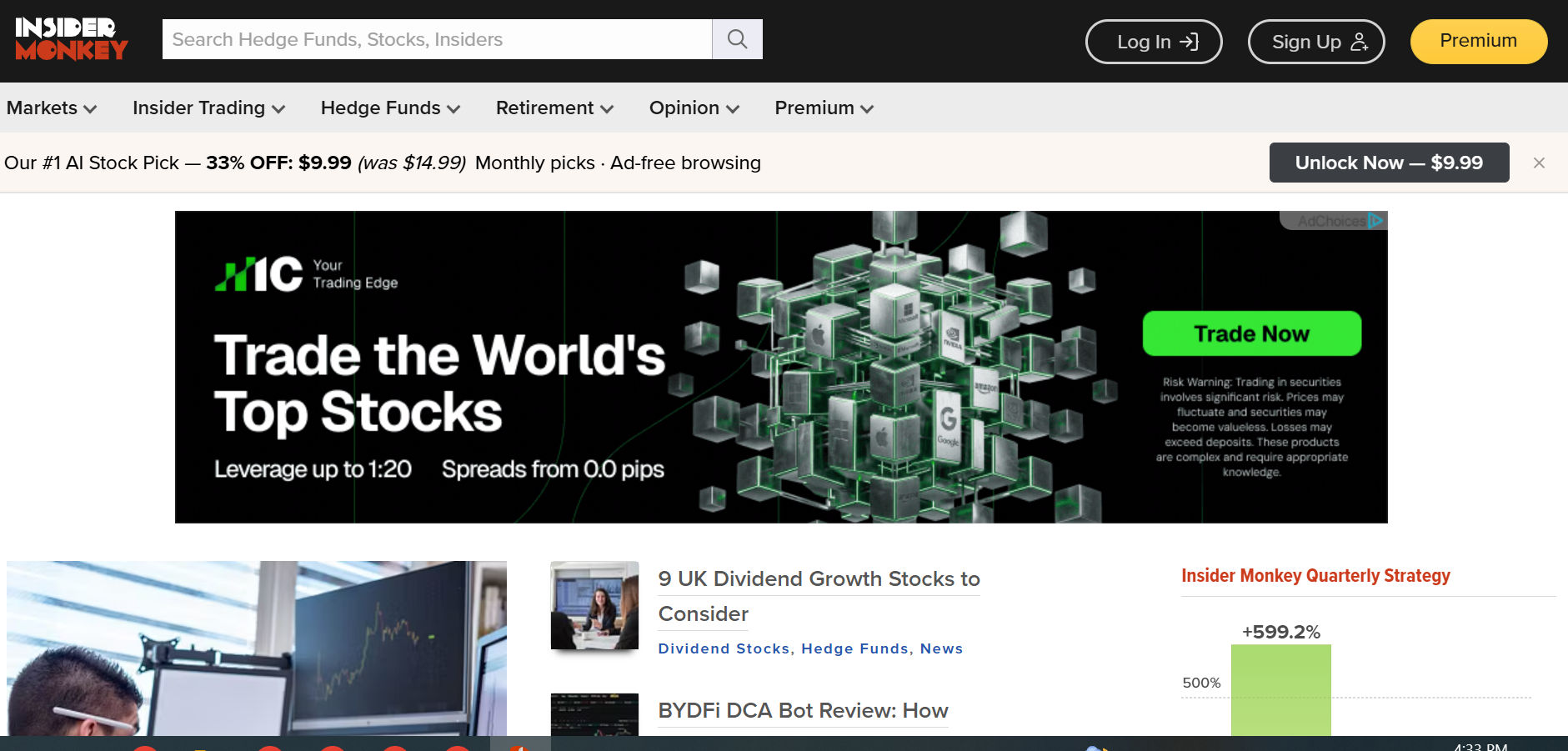Click BYDFi article thumbnail
Image resolution: width=1568 pixels, height=751 pixels.
pyautogui.click(x=594, y=714)
